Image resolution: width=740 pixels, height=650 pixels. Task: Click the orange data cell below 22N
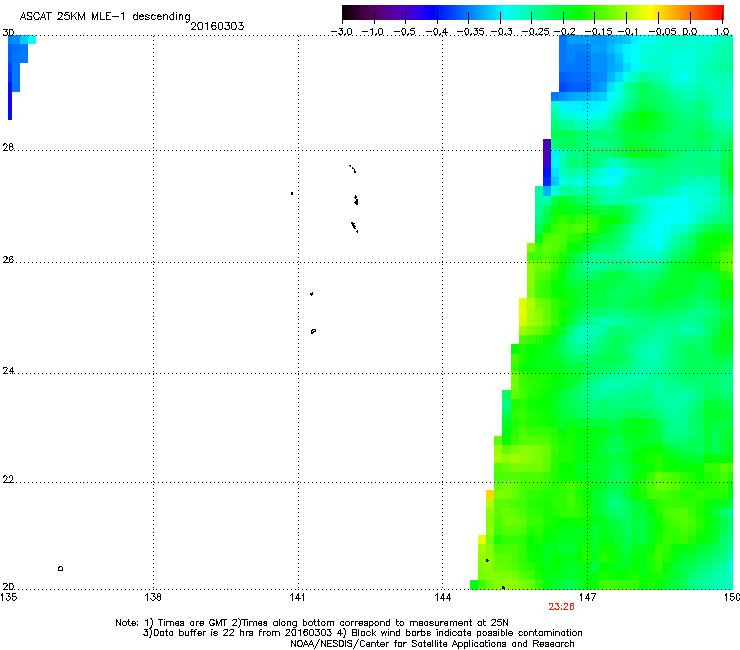point(490,495)
